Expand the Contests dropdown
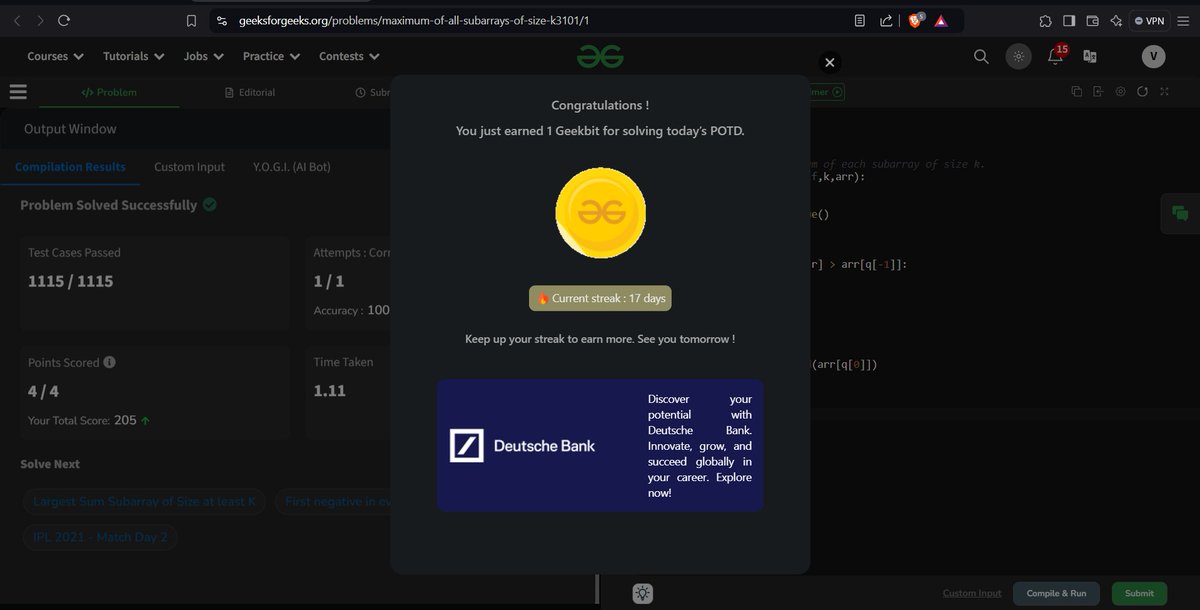1200x610 pixels. (349, 56)
